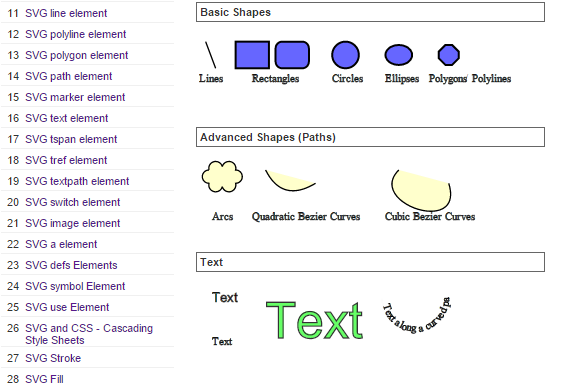Select the blue circle shape

(x=345, y=55)
